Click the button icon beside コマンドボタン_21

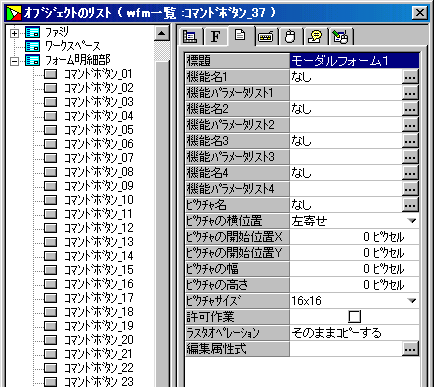50,354
